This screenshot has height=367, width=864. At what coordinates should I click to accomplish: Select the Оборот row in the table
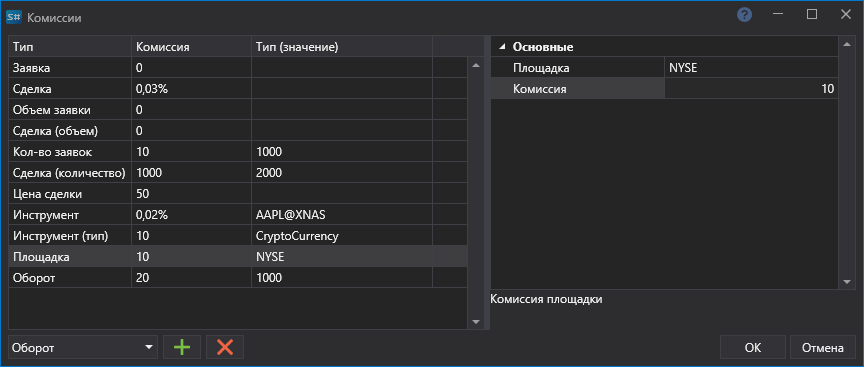click(238, 278)
